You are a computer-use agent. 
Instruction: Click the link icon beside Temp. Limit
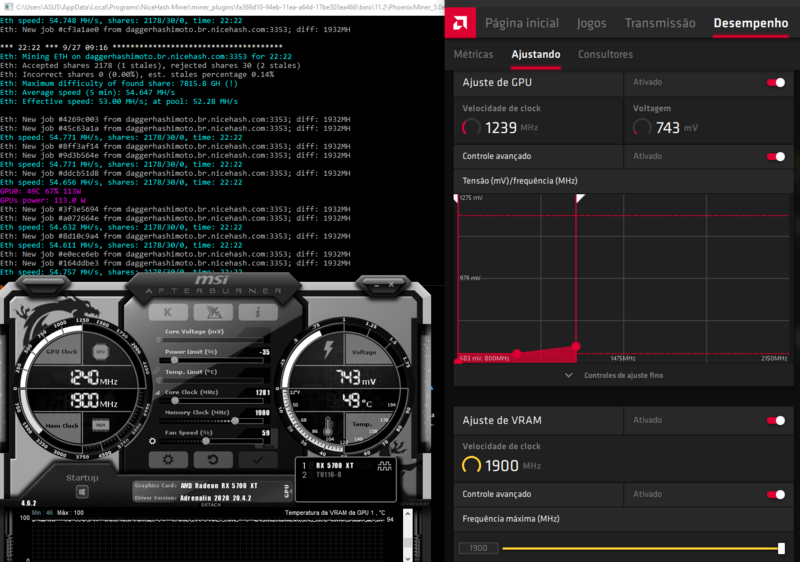tap(157, 372)
